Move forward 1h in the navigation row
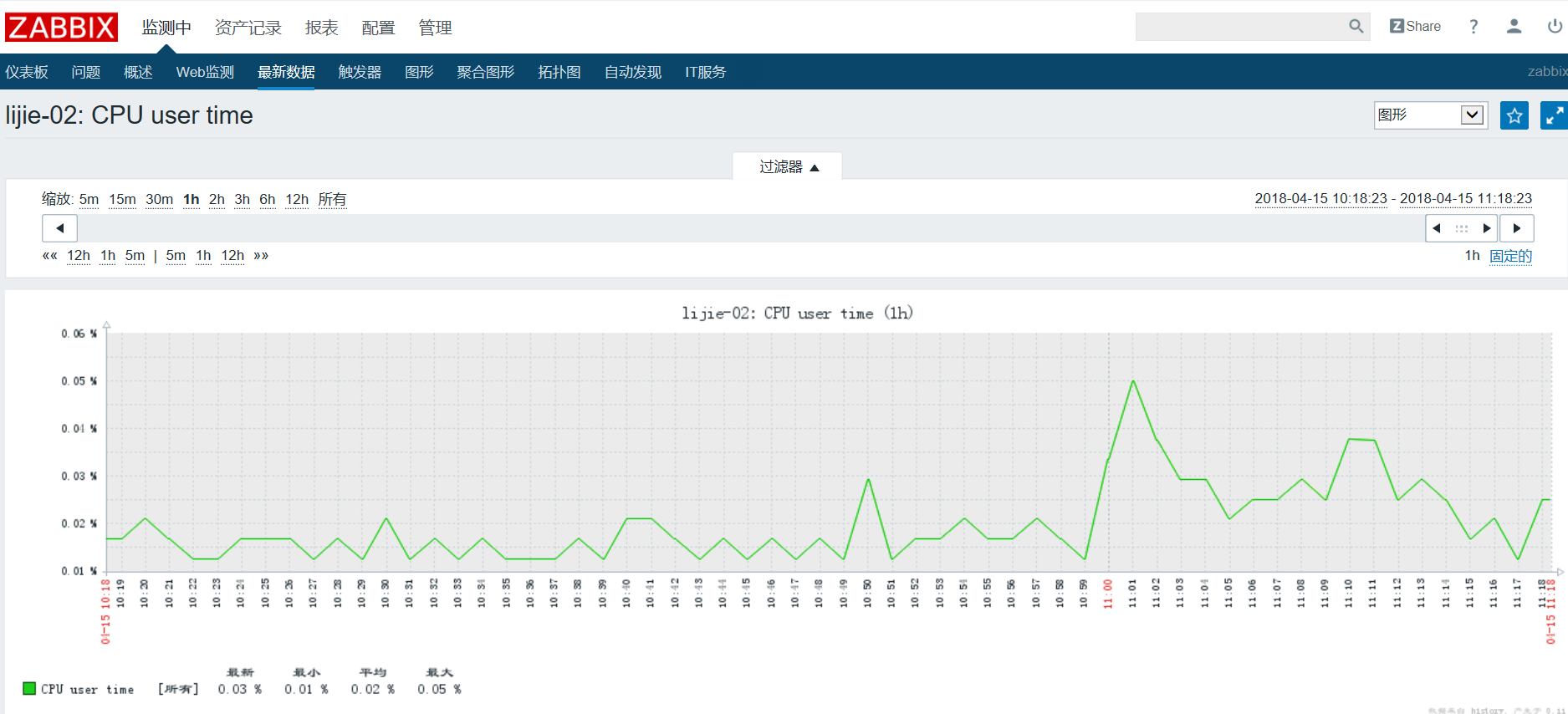 203,255
